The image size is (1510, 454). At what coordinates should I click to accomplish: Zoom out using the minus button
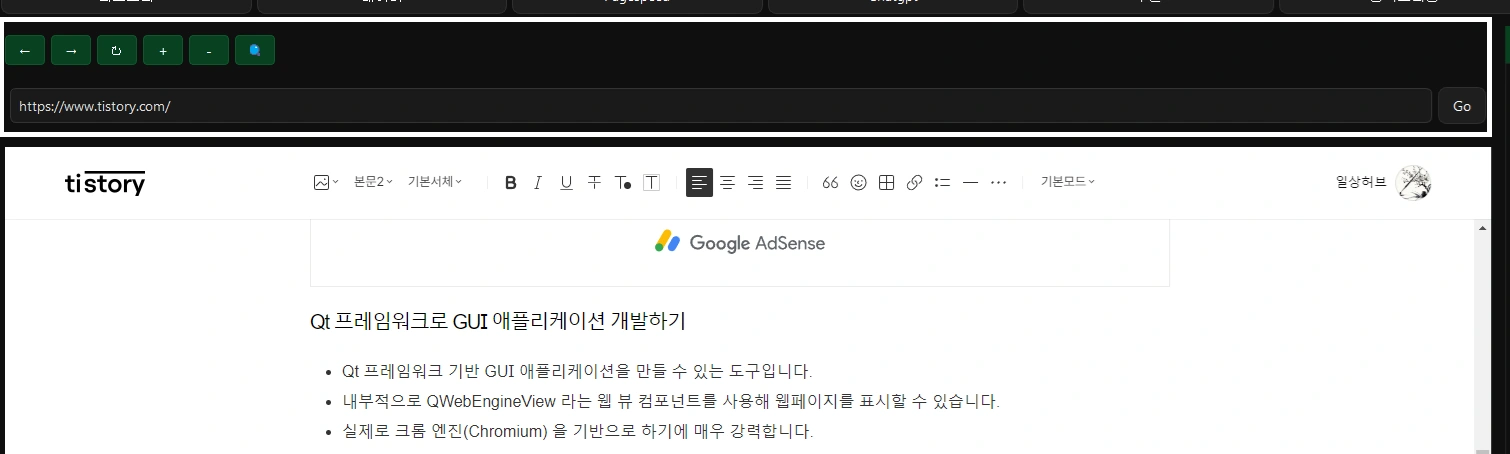(209, 50)
